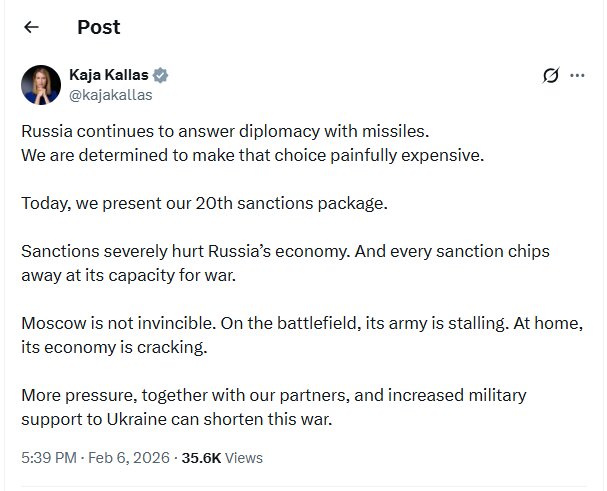607x491 pixels.
Task: Click the "Post" header title
Action: [98, 27]
